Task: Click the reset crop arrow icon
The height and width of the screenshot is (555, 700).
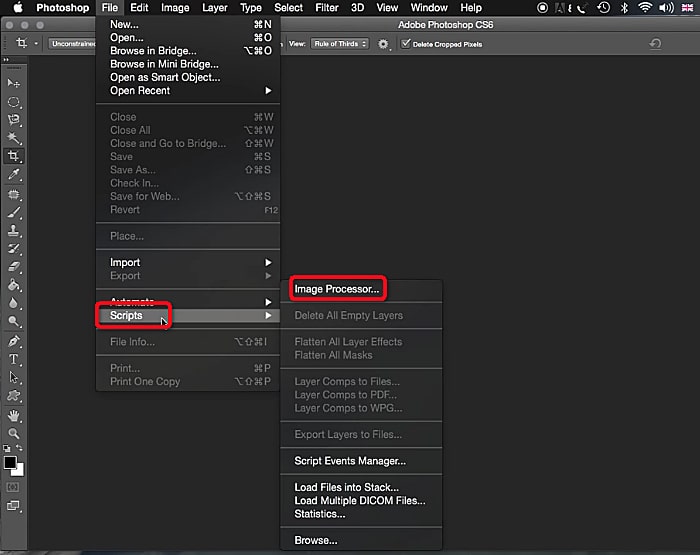Action: [655, 43]
